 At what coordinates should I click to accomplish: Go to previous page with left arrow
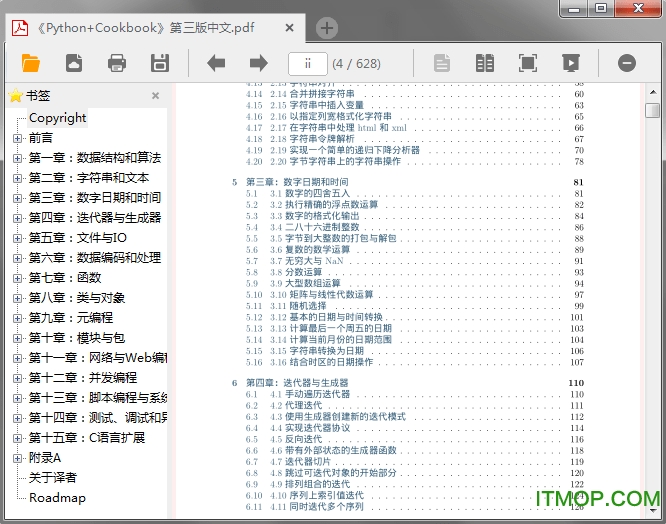(x=216, y=64)
